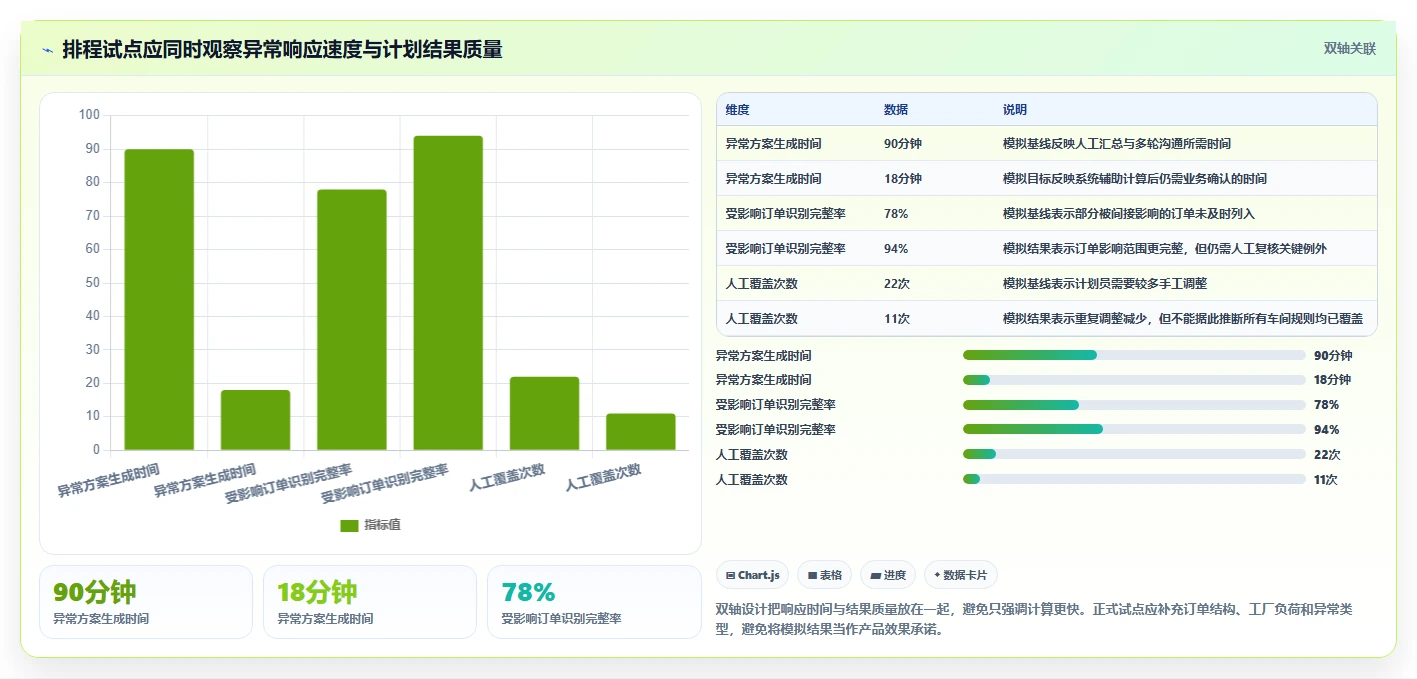The height and width of the screenshot is (679, 1417).
Task: Click the footer paragraph starting 双轴设计
Action: [x=1034, y=619]
